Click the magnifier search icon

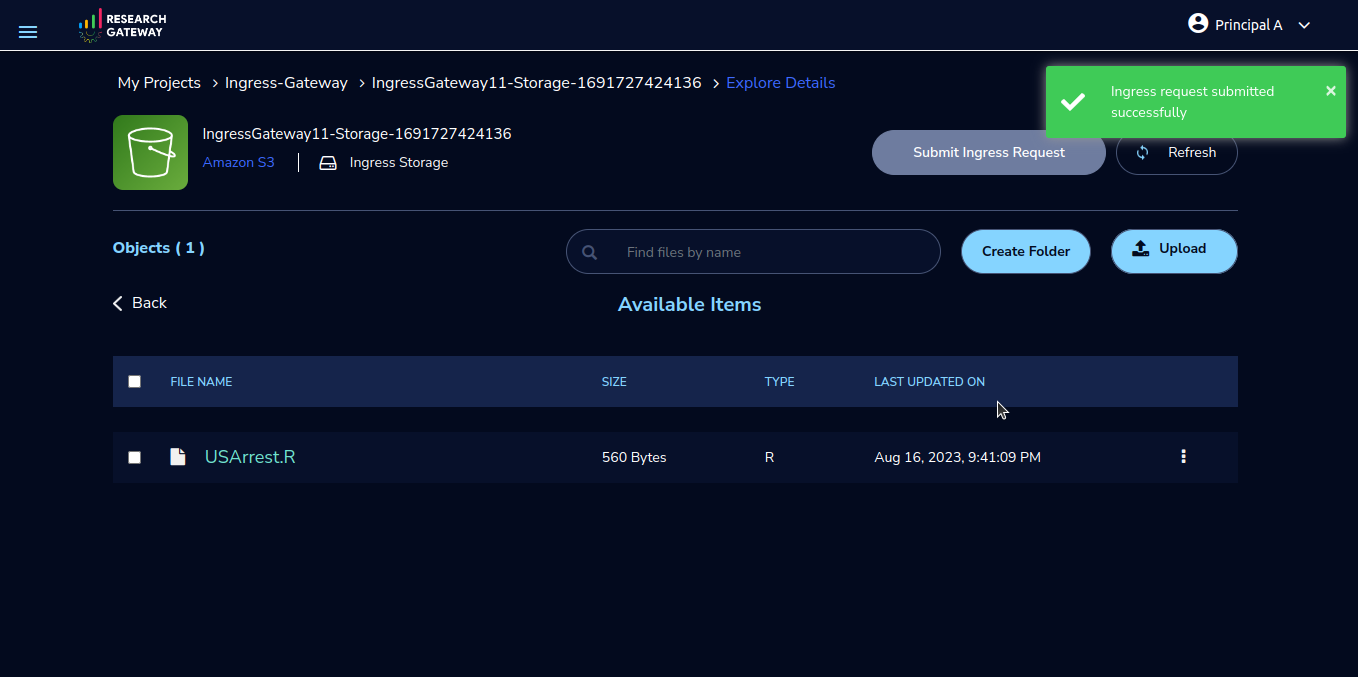pyautogui.click(x=590, y=252)
